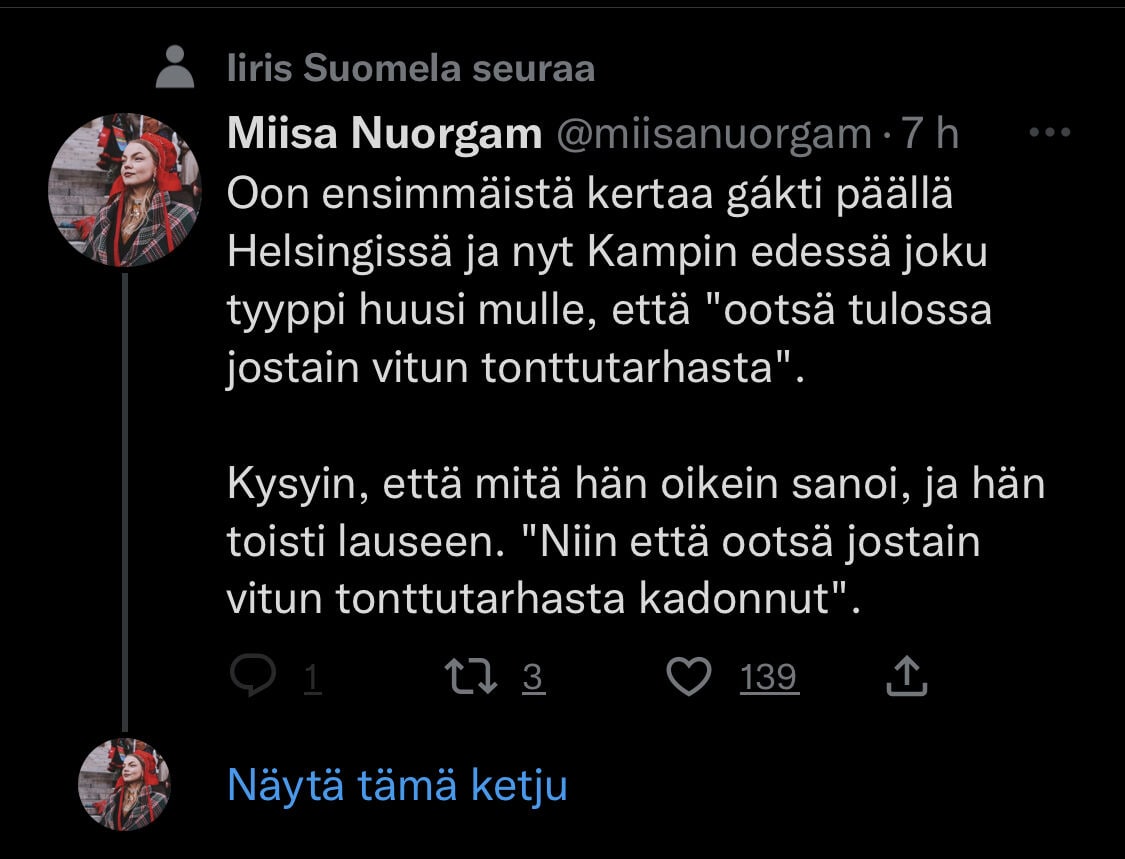Screen dimensions: 1125x859
Task: Like the tweet with the heart icon
Action: pyautogui.click(x=688, y=678)
